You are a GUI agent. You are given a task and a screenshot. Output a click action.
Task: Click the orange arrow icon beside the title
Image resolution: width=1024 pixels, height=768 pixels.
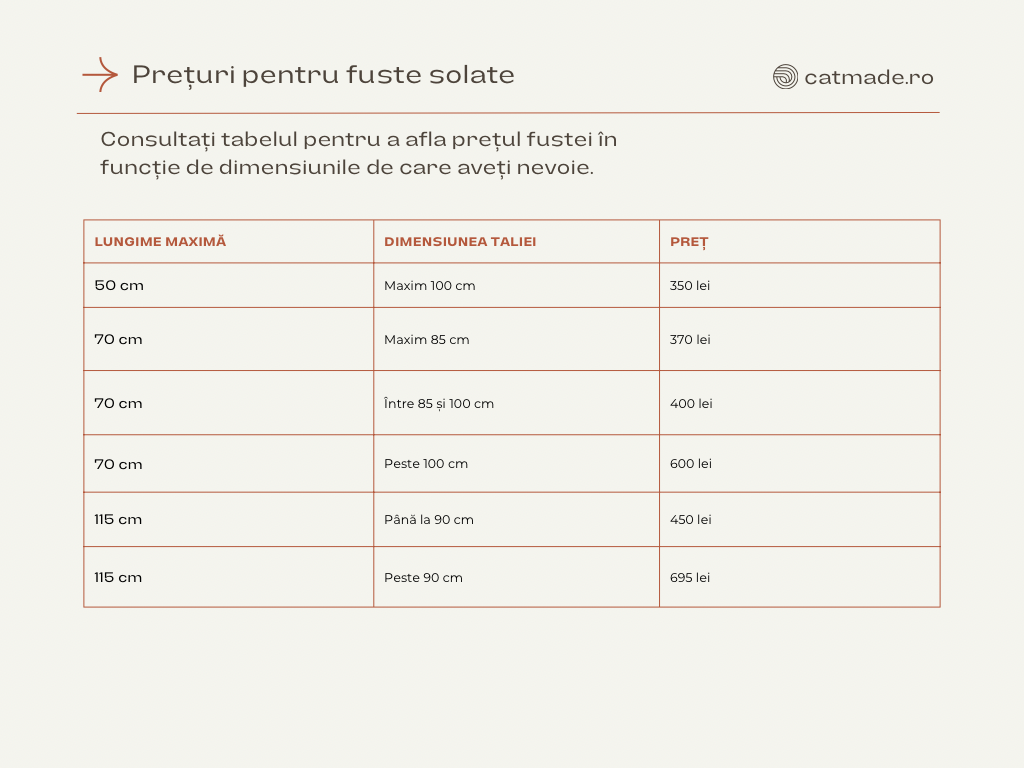click(x=100, y=75)
